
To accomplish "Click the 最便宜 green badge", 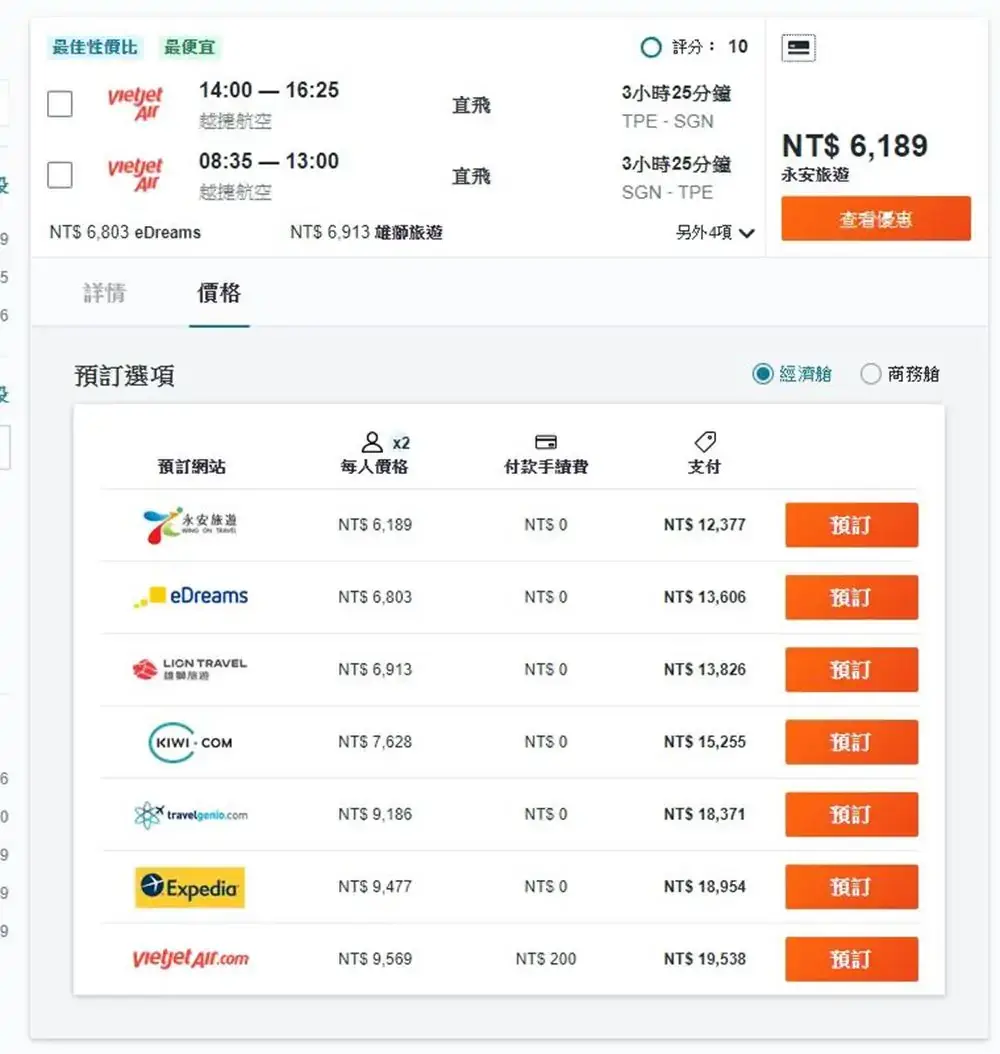I will tap(189, 47).
